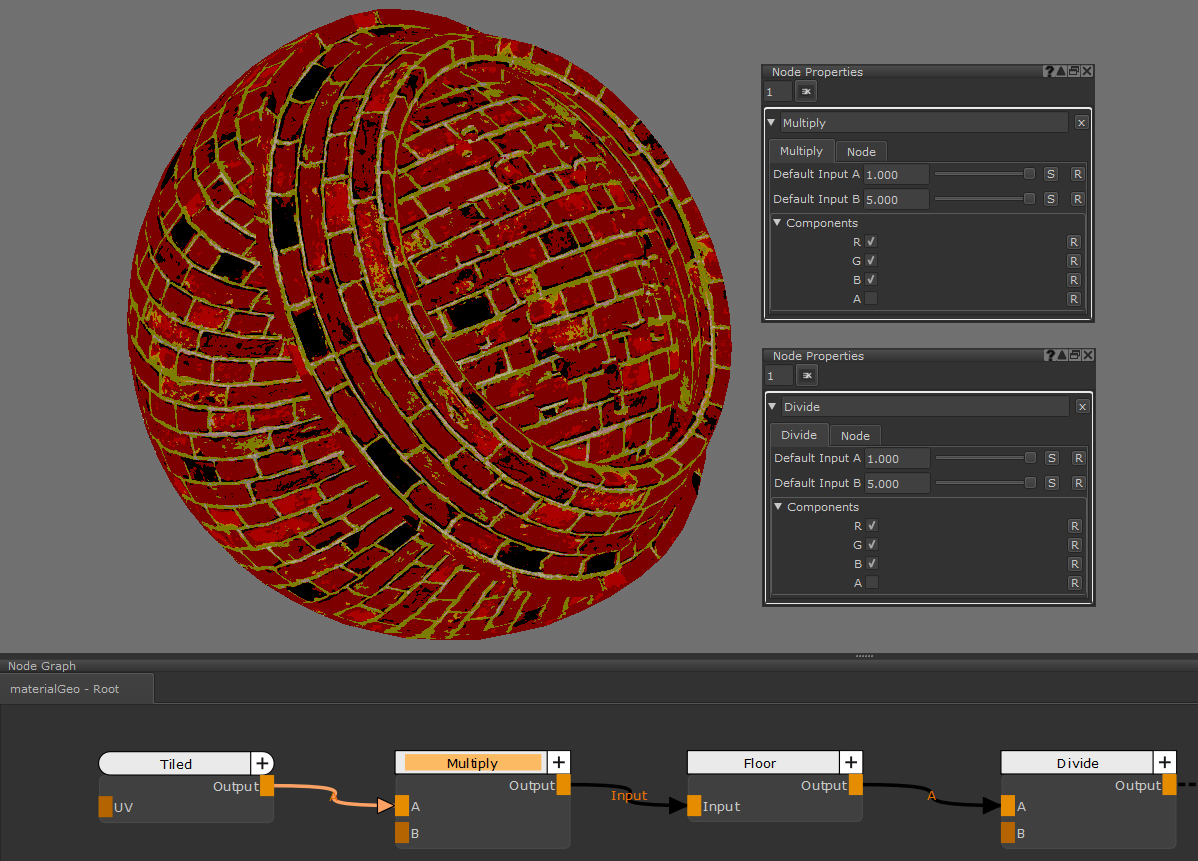Click the clear-all icon in the Multiply properties panel

coord(806,92)
